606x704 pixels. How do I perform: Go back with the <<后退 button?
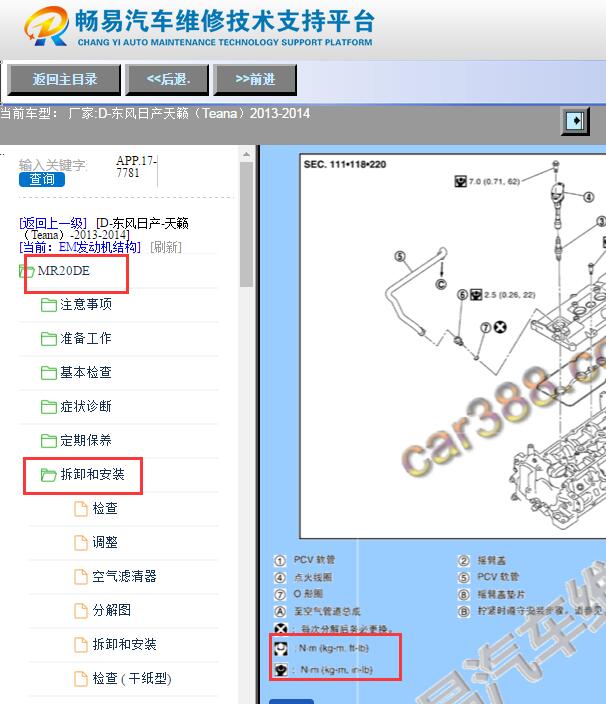[167, 79]
